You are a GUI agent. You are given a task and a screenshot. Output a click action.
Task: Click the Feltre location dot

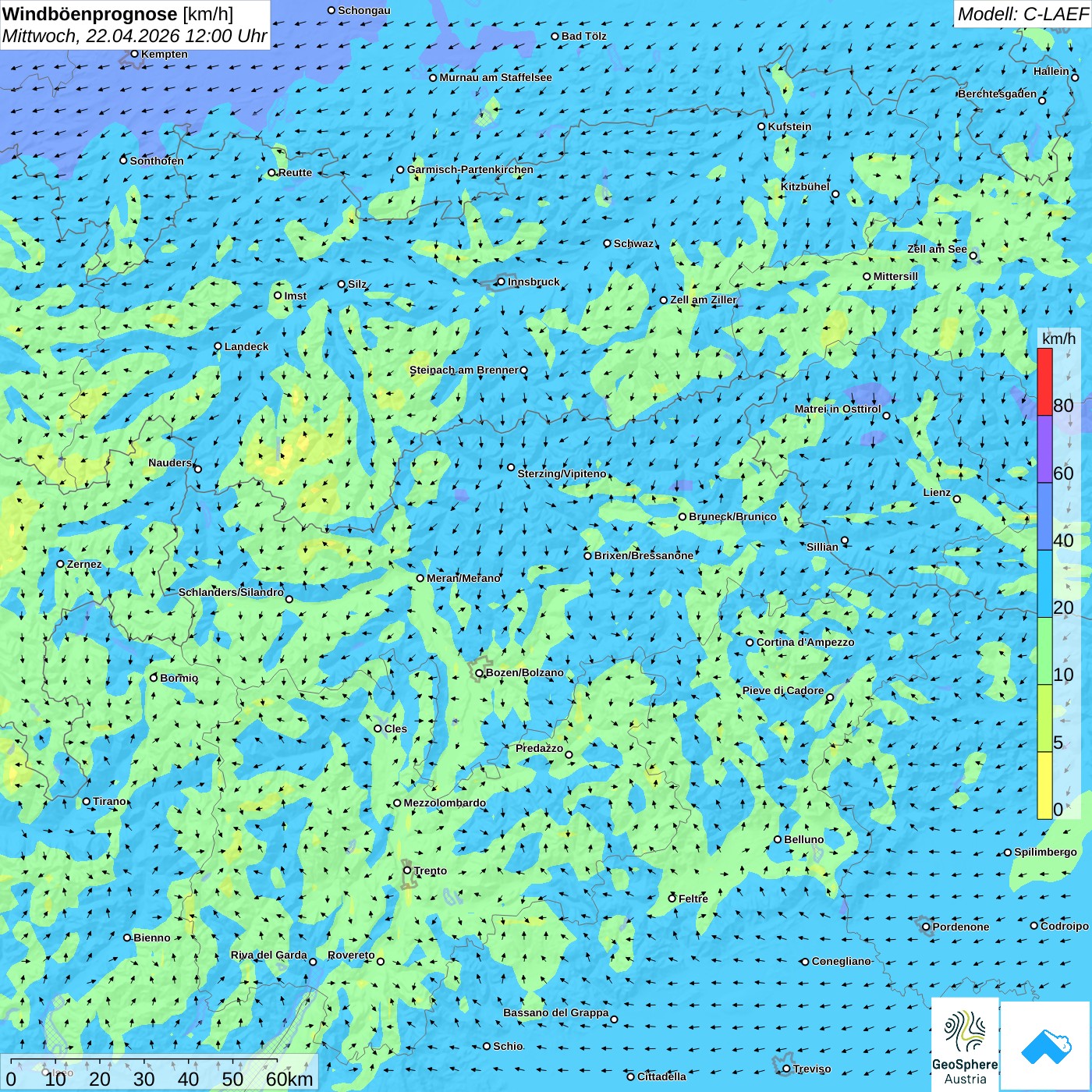click(672, 899)
